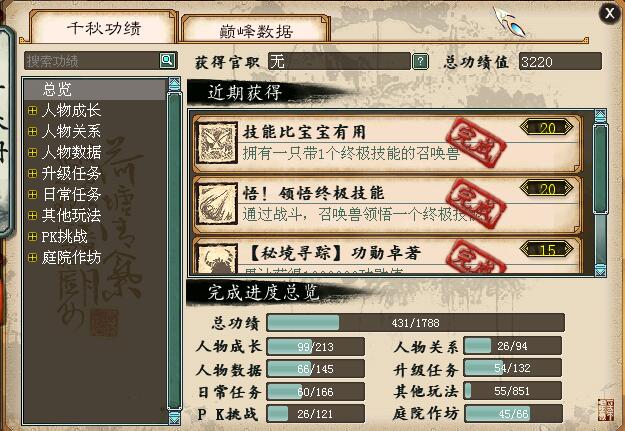Expand the 人物关系 category
Viewport: 625px width, 431px height.
point(33,132)
